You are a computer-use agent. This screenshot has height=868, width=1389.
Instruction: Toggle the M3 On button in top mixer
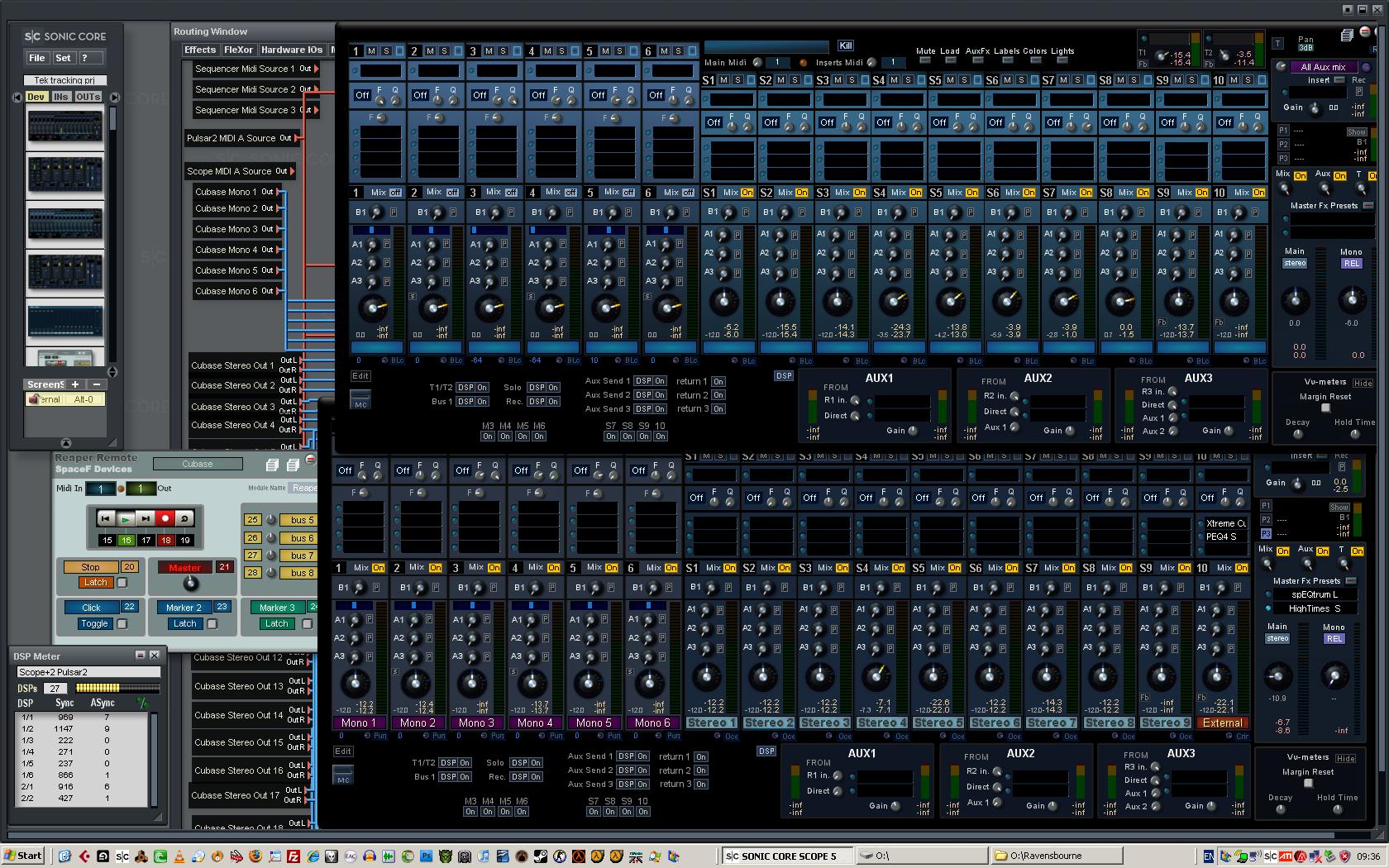pos(488,436)
